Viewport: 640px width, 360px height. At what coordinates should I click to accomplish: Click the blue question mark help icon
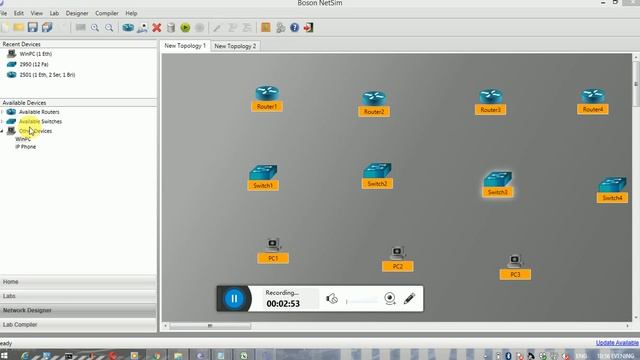(x=294, y=27)
